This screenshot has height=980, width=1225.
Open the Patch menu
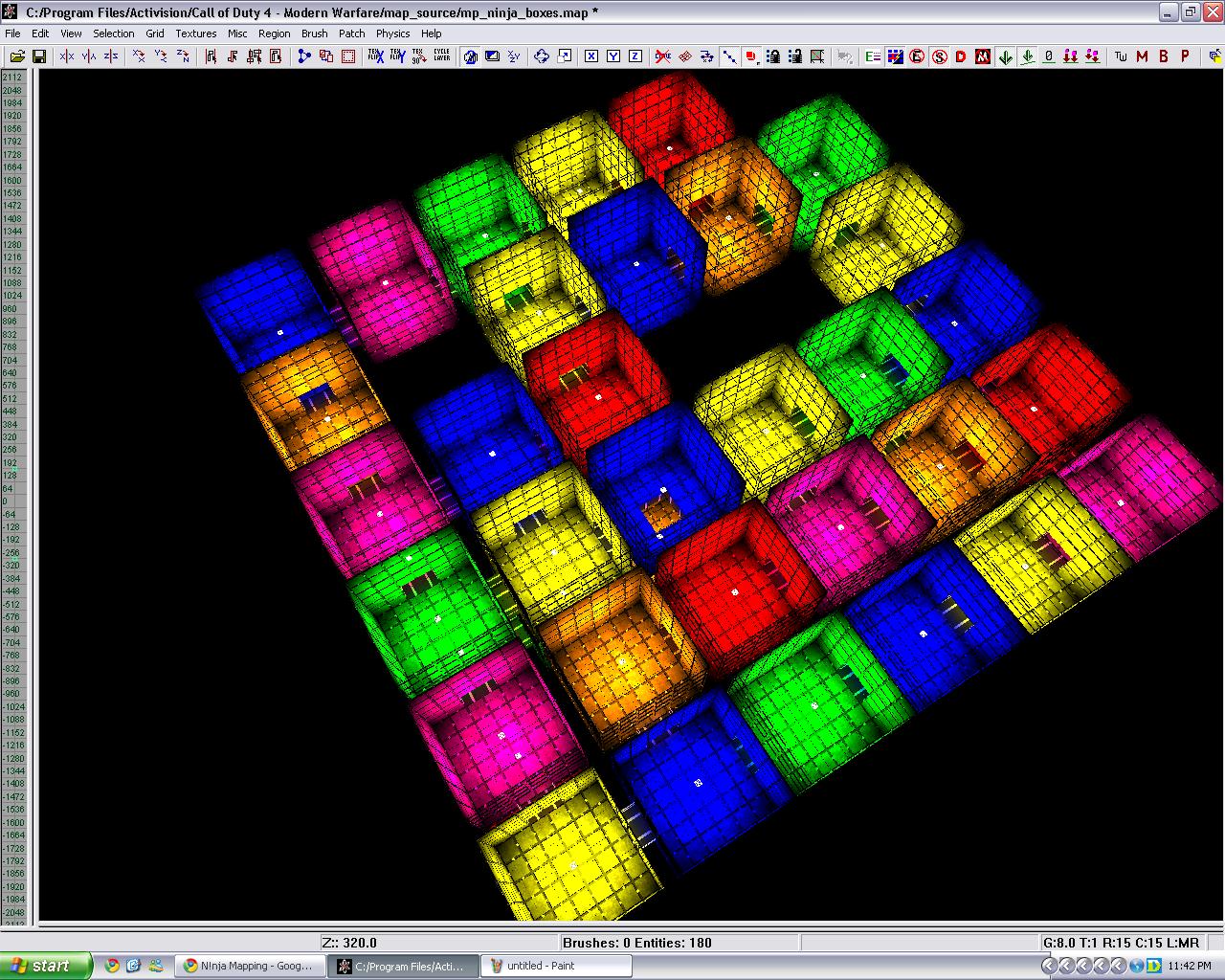[x=352, y=33]
